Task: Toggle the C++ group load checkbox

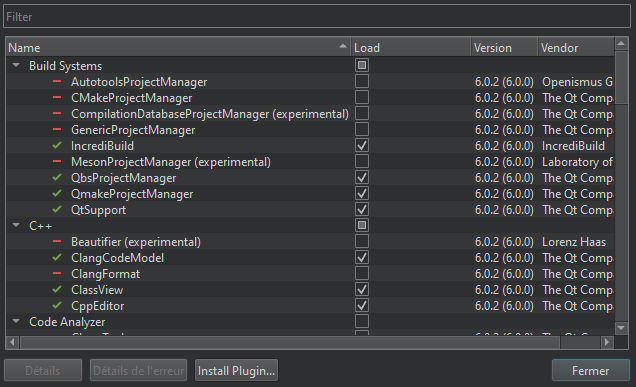Action: pos(362,225)
